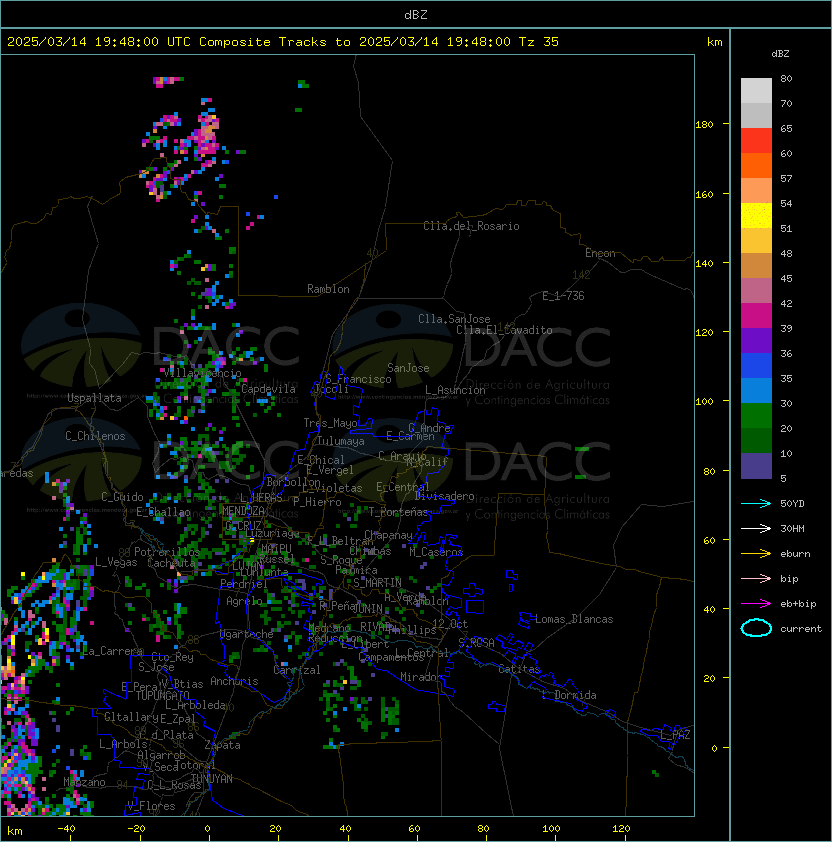Pick the slate purple swatch between 10 and 5
The height and width of the screenshot is (842, 832).
click(756, 466)
